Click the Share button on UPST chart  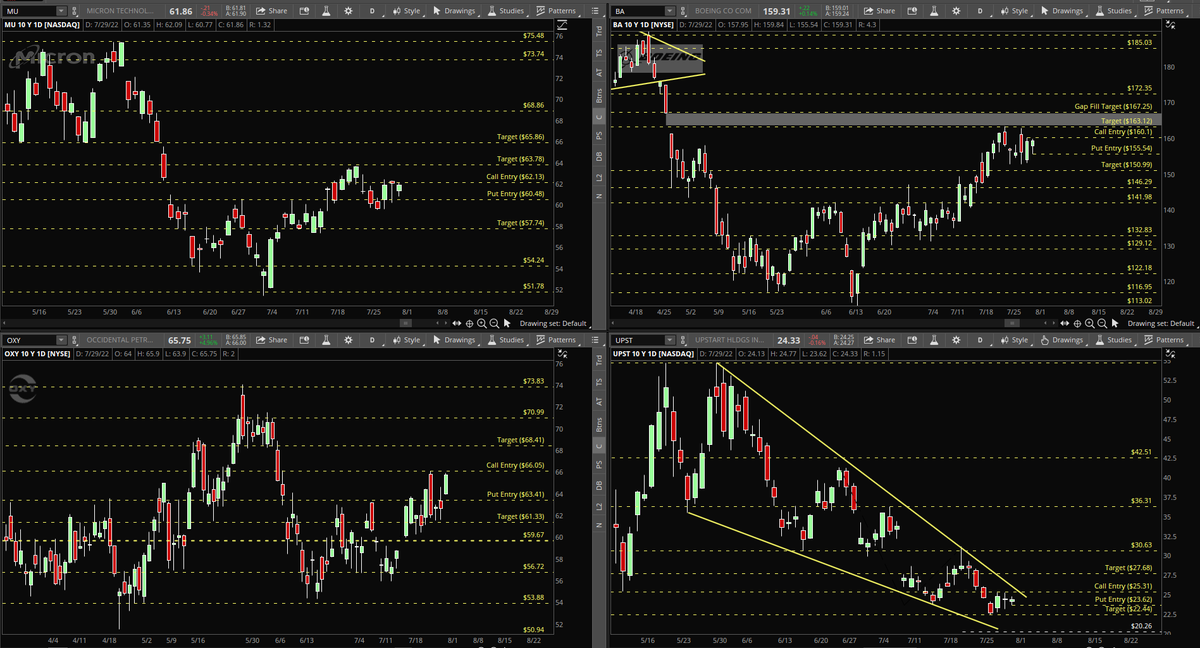coord(879,340)
